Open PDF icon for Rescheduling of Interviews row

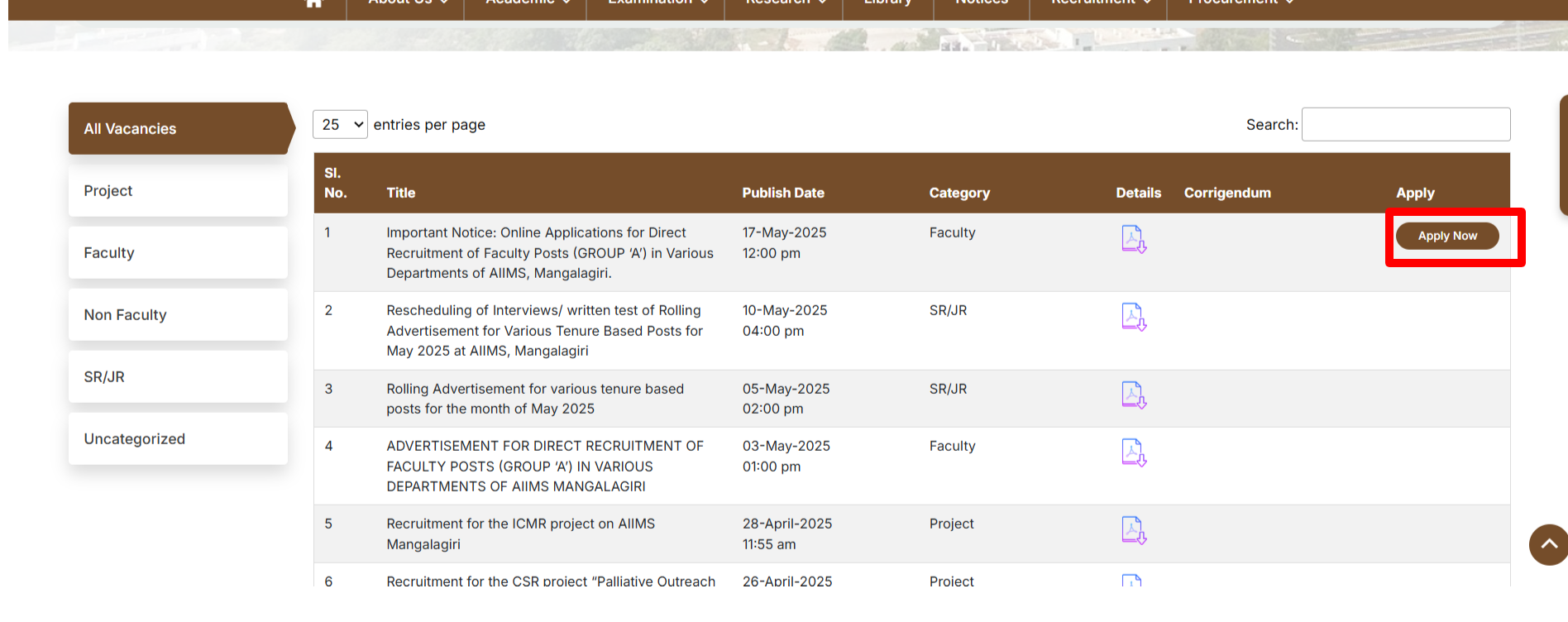1133,317
